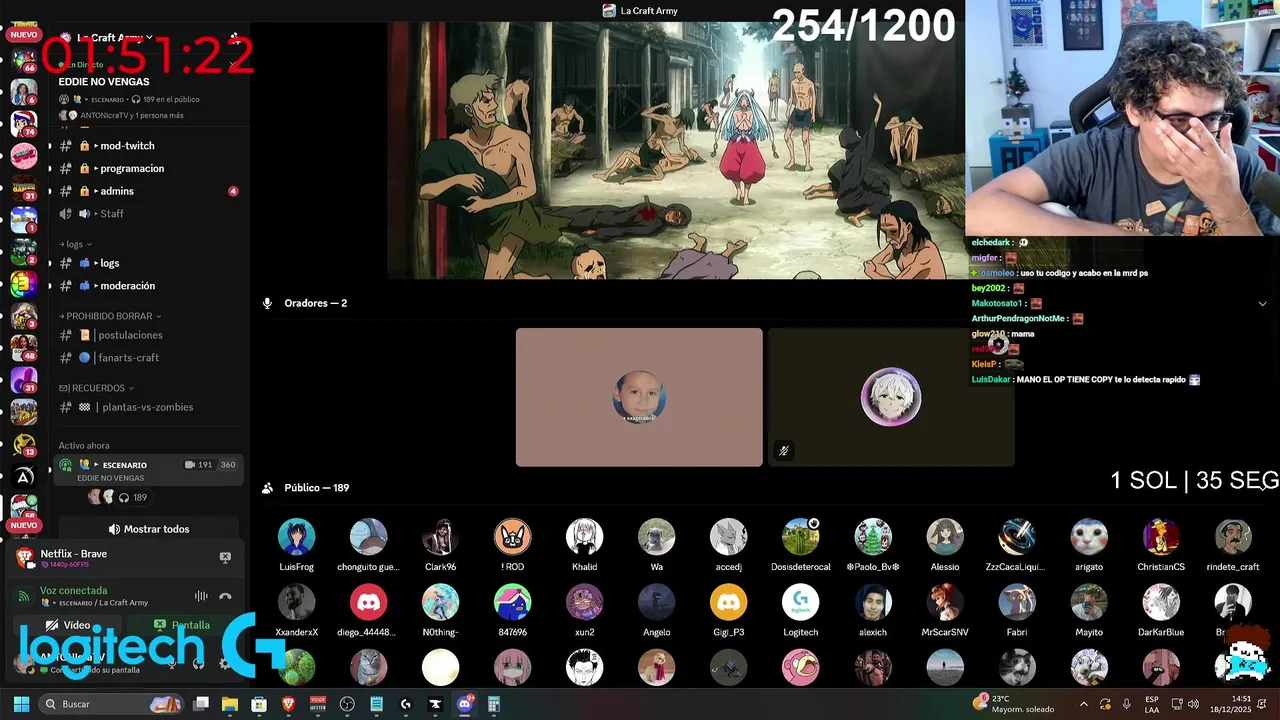The image size is (1280, 720).
Task: Open the plantas-vs-zombies channel
Action: point(147,407)
